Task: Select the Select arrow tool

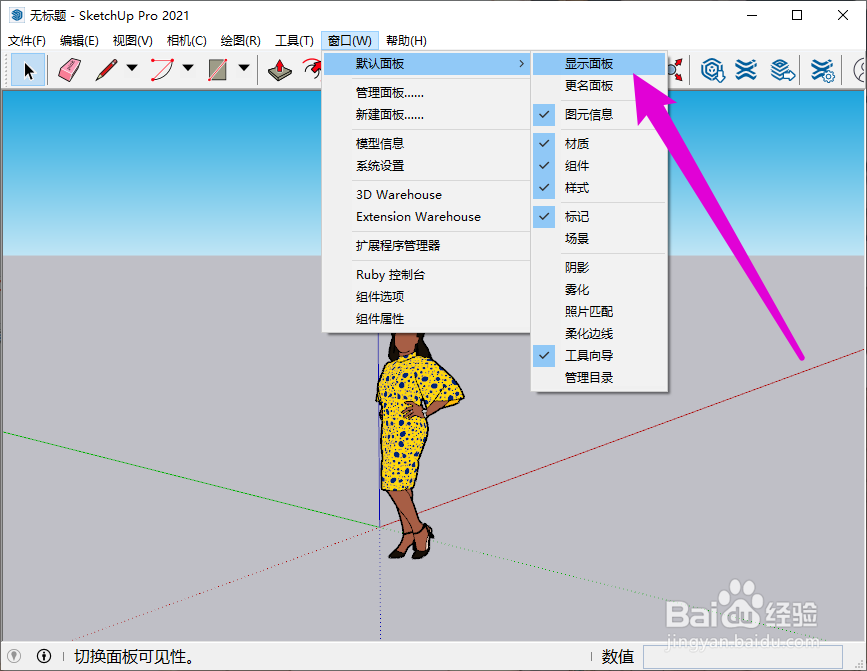Action: 28,70
